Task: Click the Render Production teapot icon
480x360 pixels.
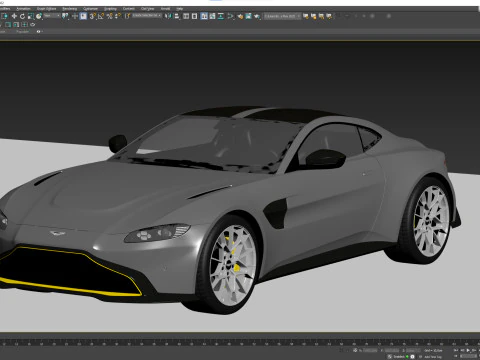Action: pyautogui.click(x=257, y=16)
